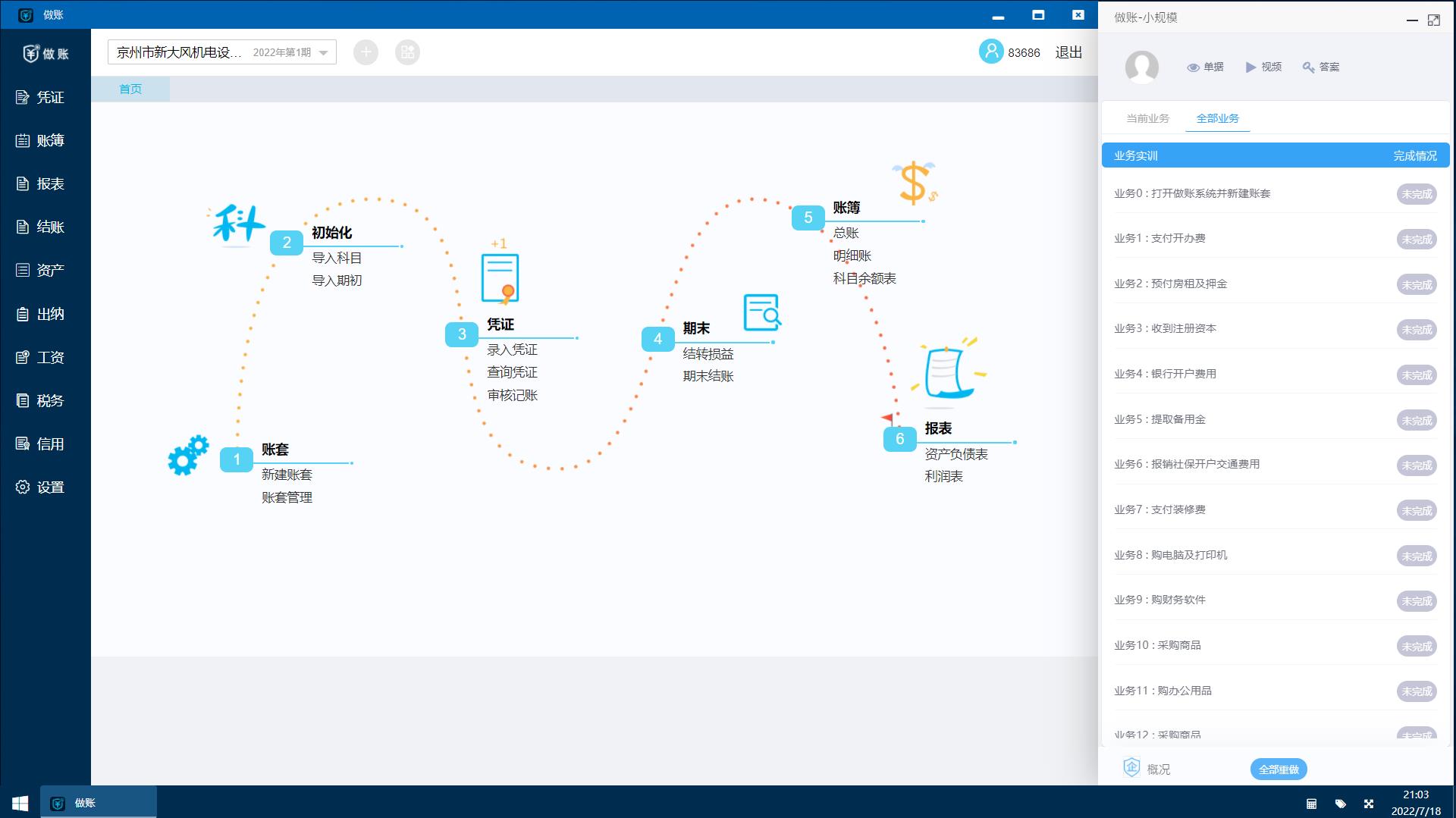Screen dimensions: 1456x818
Task: Open the 出纳 sidebar menu
Action: click(41, 314)
